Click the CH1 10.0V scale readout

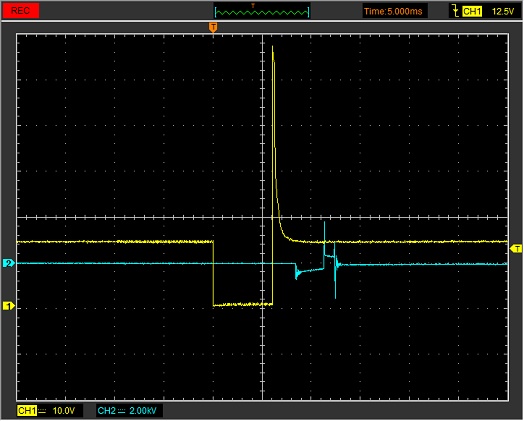tap(63, 411)
